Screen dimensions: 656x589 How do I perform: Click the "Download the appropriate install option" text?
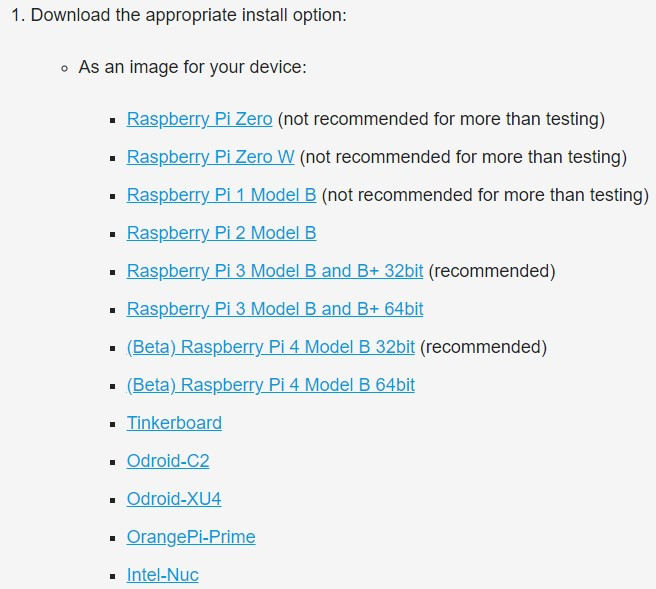click(189, 15)
